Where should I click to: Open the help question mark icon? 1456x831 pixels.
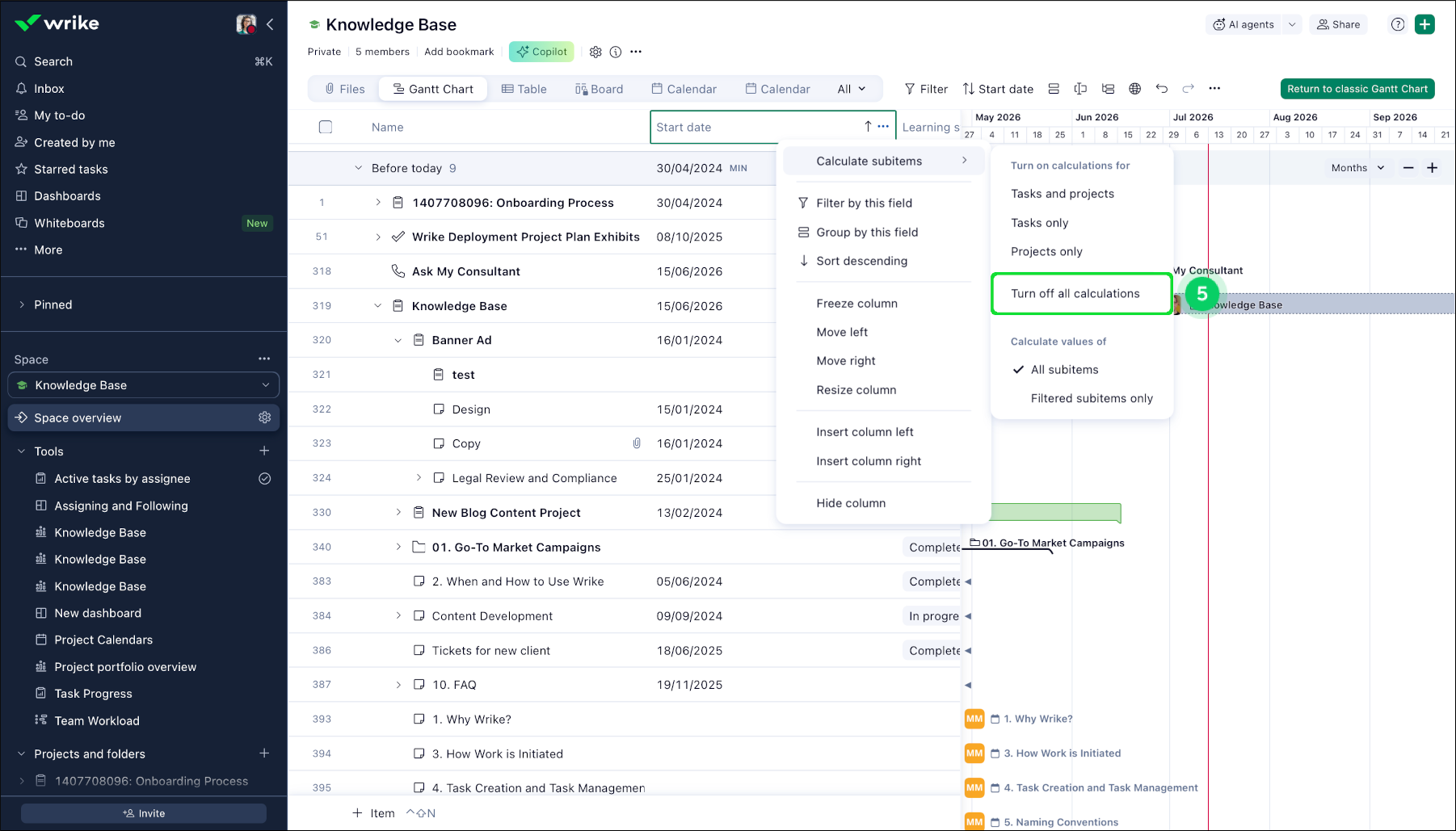pos(1398,24)
